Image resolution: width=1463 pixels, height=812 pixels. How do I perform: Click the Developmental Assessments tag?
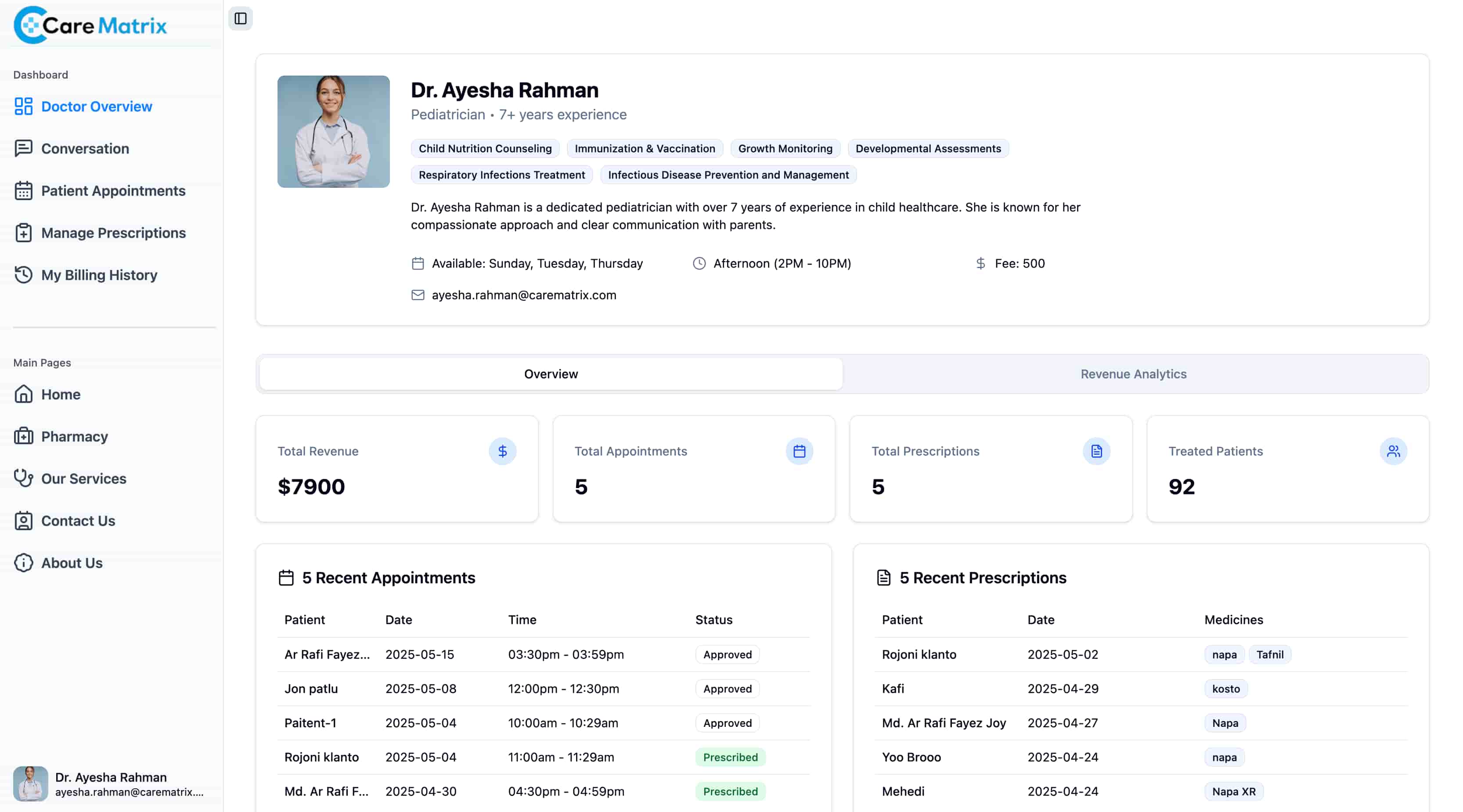(928, 148)
